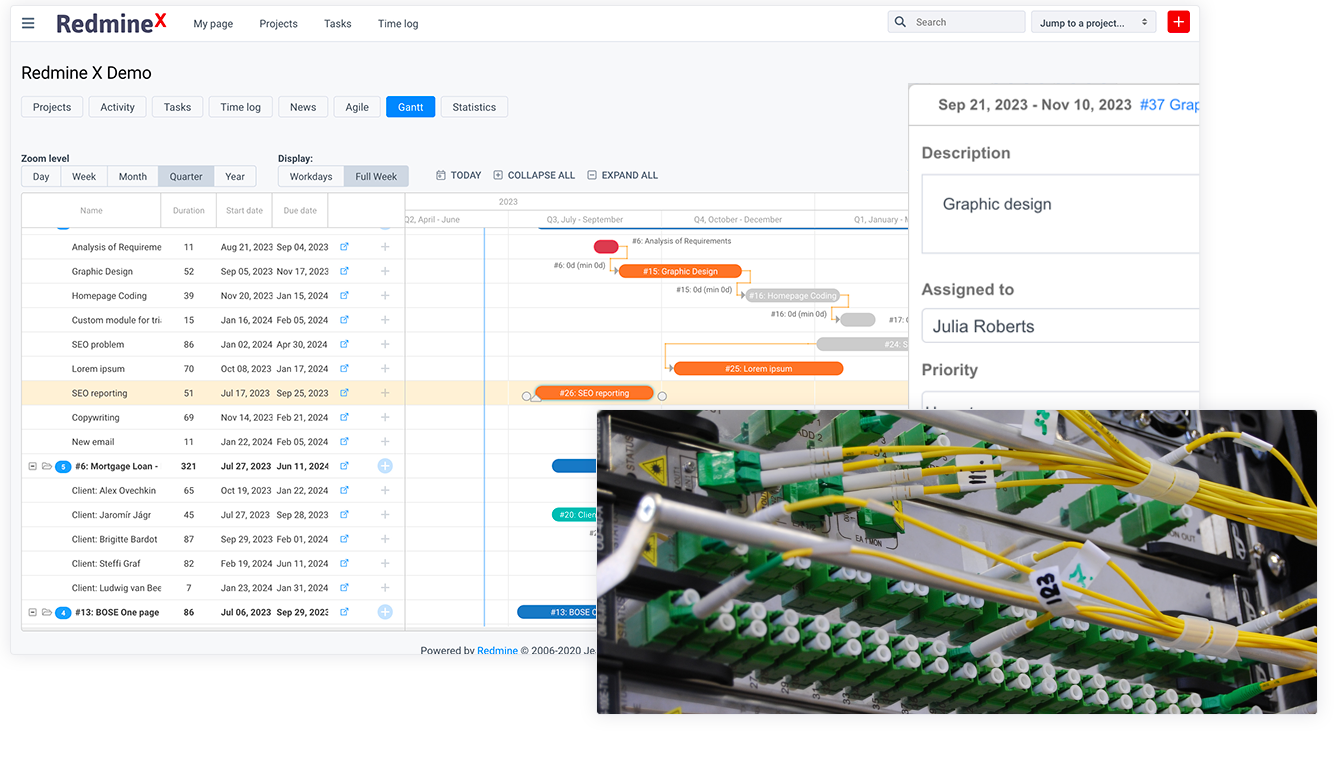Open Copywriting row external link icon
The height and width of the screenshot is (778, 1336).
(x=344, y=417)
